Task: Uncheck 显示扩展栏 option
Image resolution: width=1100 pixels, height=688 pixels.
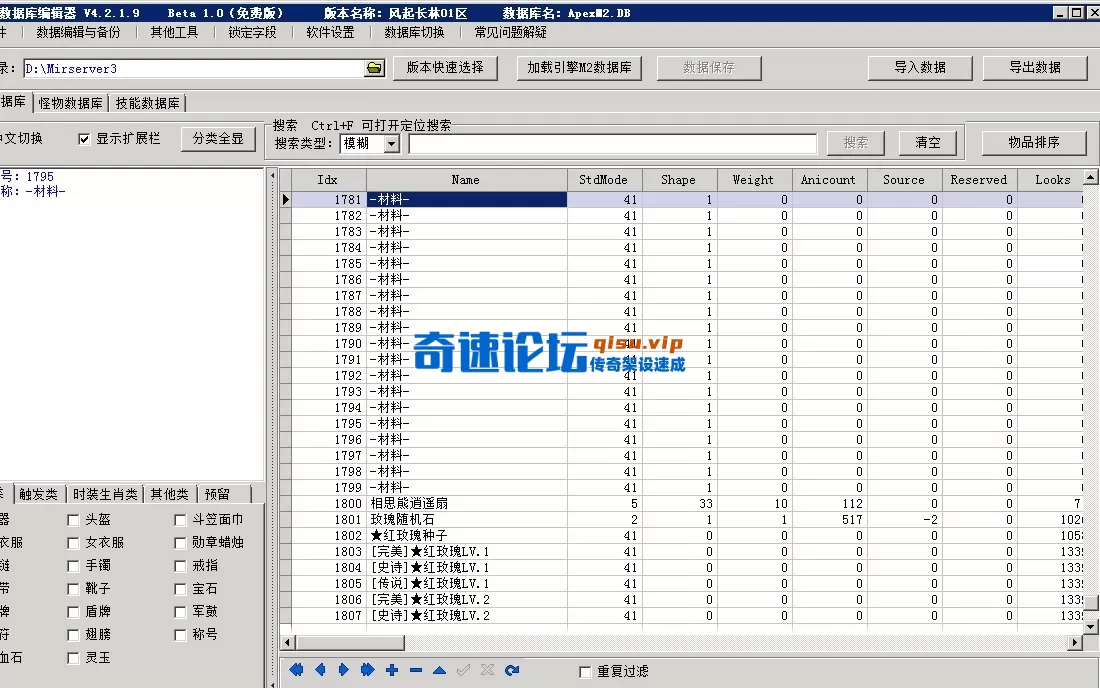Action: tap(83, 139)
